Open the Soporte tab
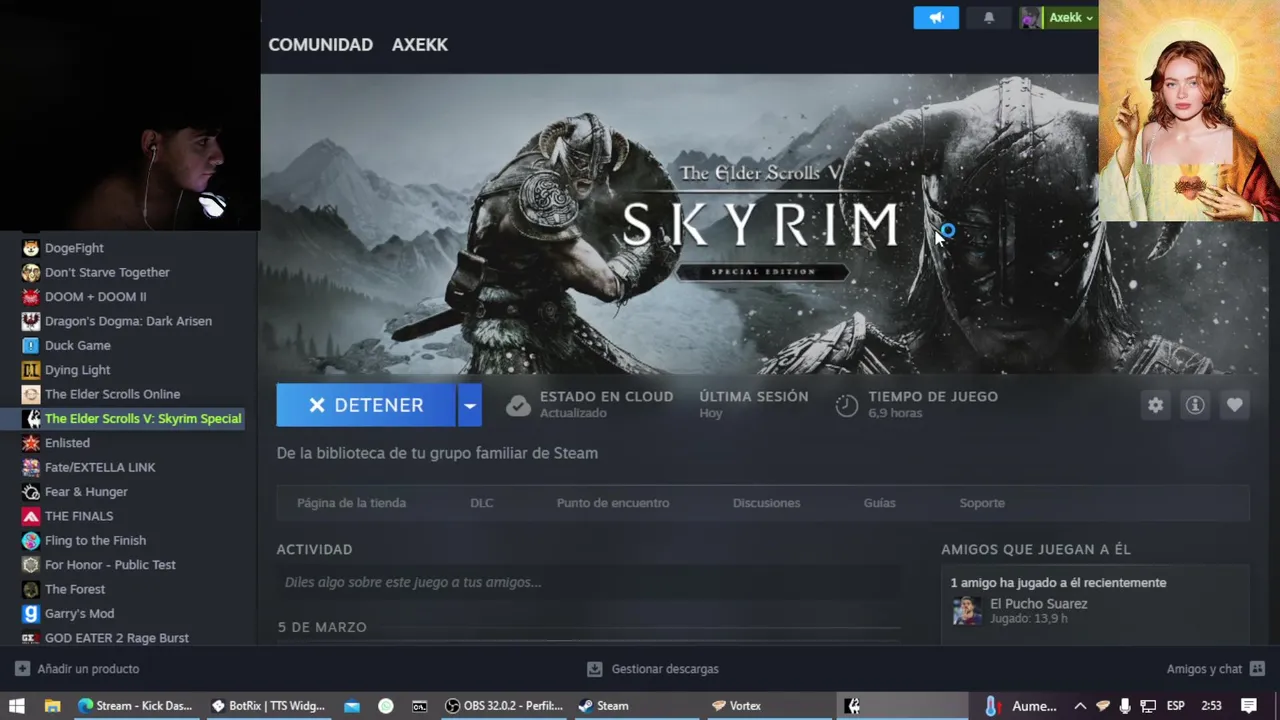This screenshot has width=1280, height=720. tap(982, 503)
